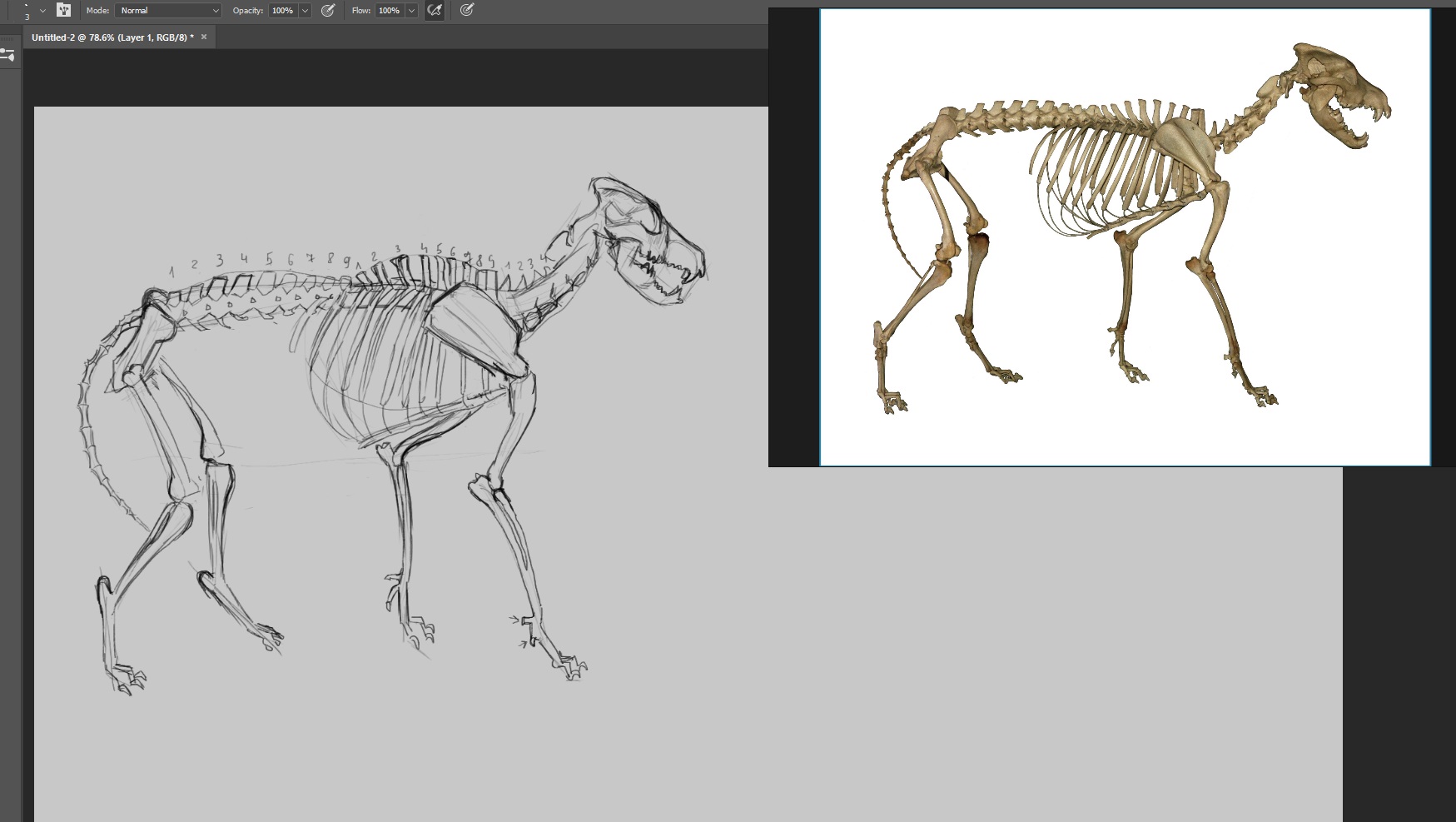Open the blending Mode dropdown set to Normal
Image resolution: width=1456 pixels, height=822 pixels.
168,11
